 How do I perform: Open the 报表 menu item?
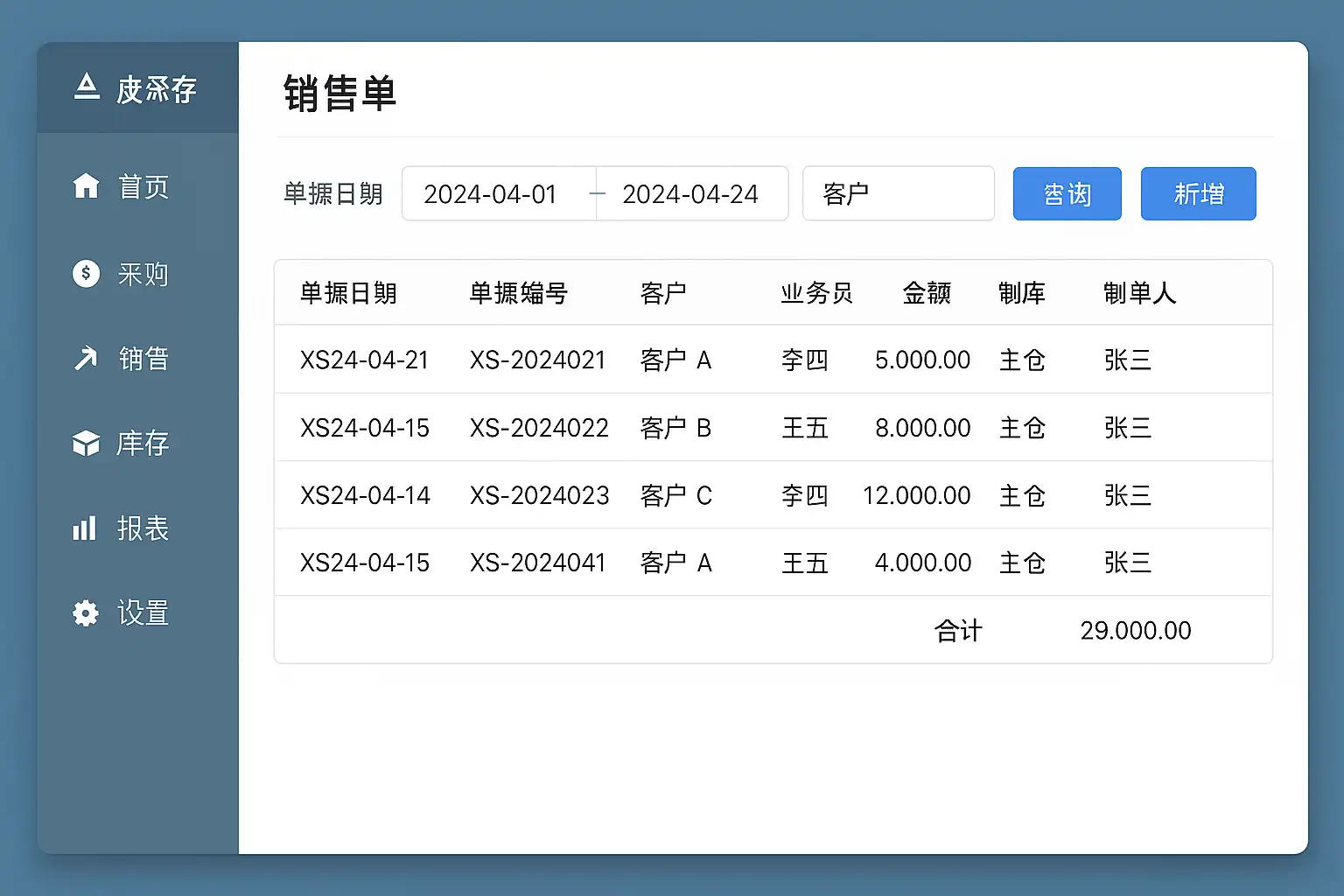tap(143, 528)
